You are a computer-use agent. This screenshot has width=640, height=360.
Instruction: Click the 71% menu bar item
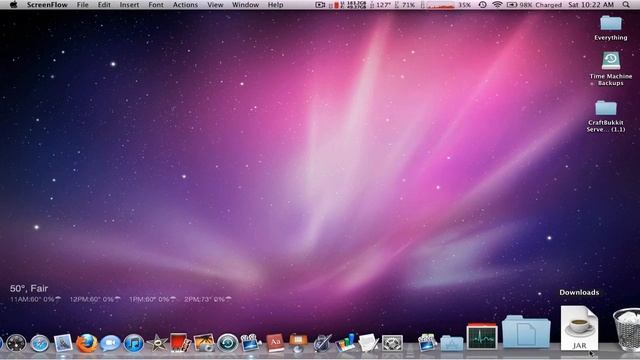click(405, 5)
